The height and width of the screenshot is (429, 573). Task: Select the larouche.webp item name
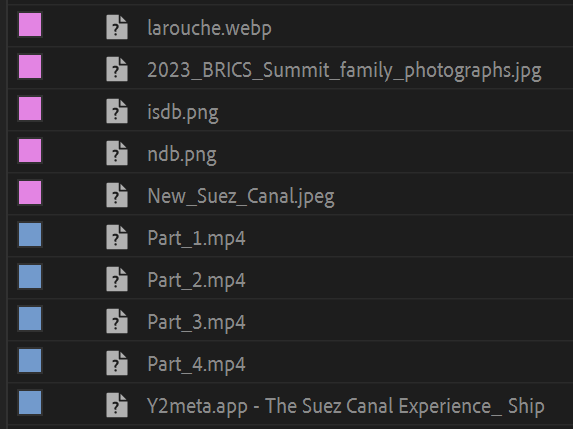(209, 28)
